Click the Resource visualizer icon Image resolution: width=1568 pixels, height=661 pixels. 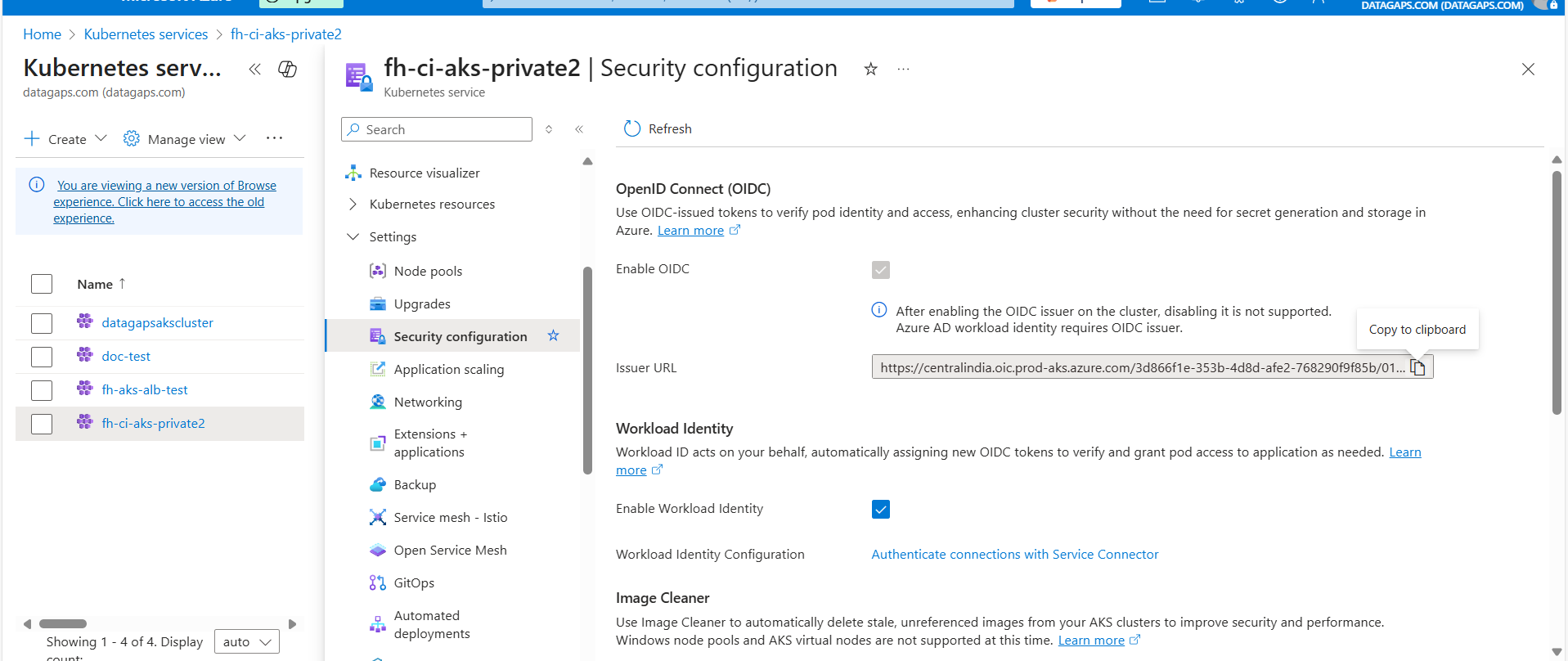click(353, 173)
